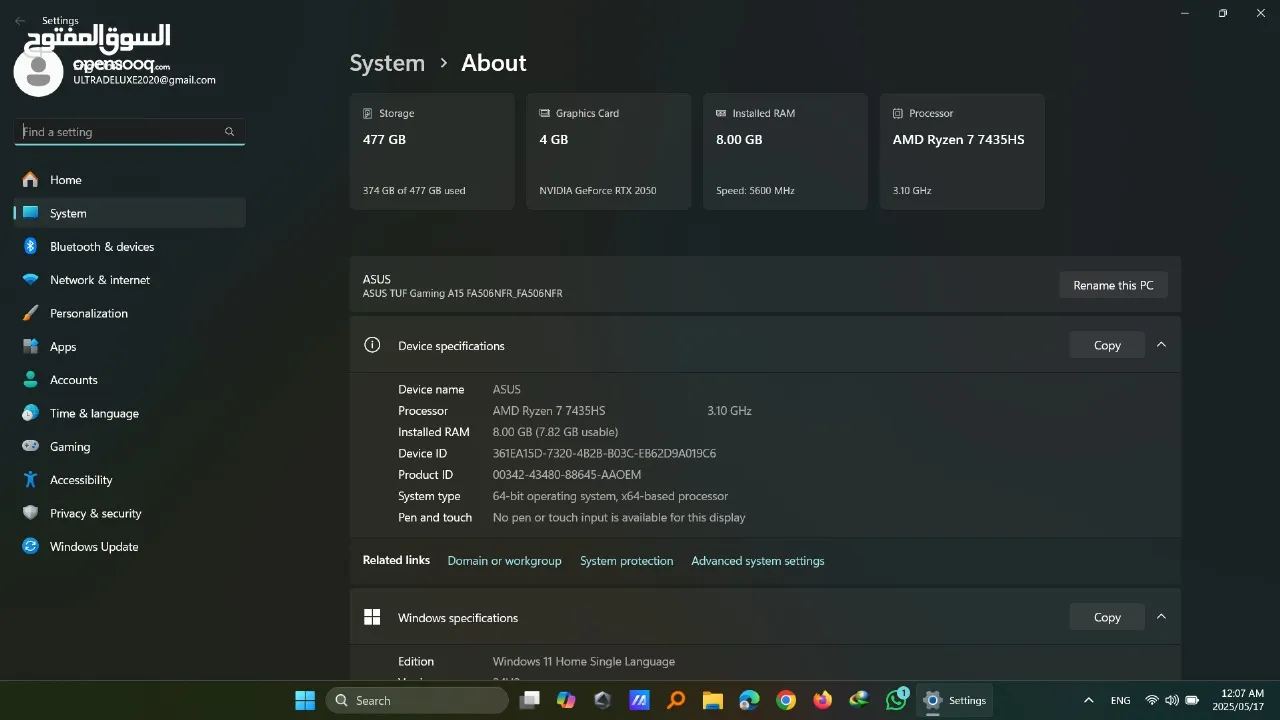Viewport: 1280px width, 720px height.
Task: Click the volume icon in system tray
Action: coord(1172,700)
